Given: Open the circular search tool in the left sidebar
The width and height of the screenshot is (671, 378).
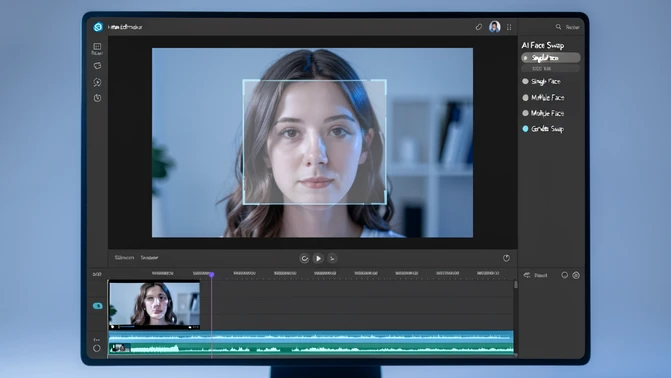Looking at the screenshot, I should click(98, 82).
